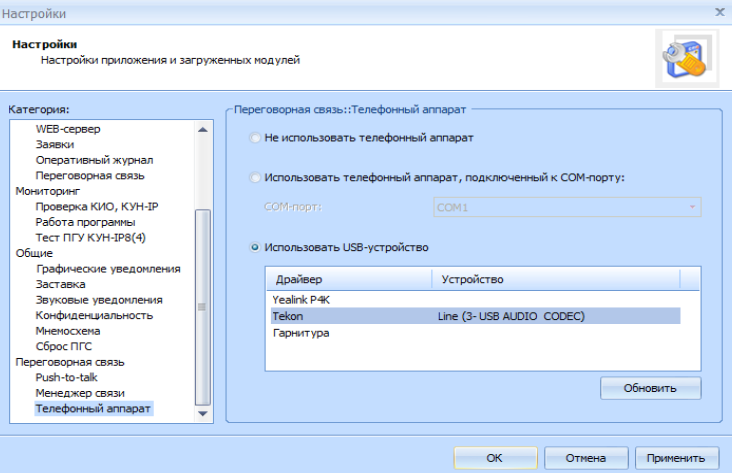Image resolution: width=732 pixels, height=473 pixels.
Task: Open Менеджер связи category
Action: [80, 393]
